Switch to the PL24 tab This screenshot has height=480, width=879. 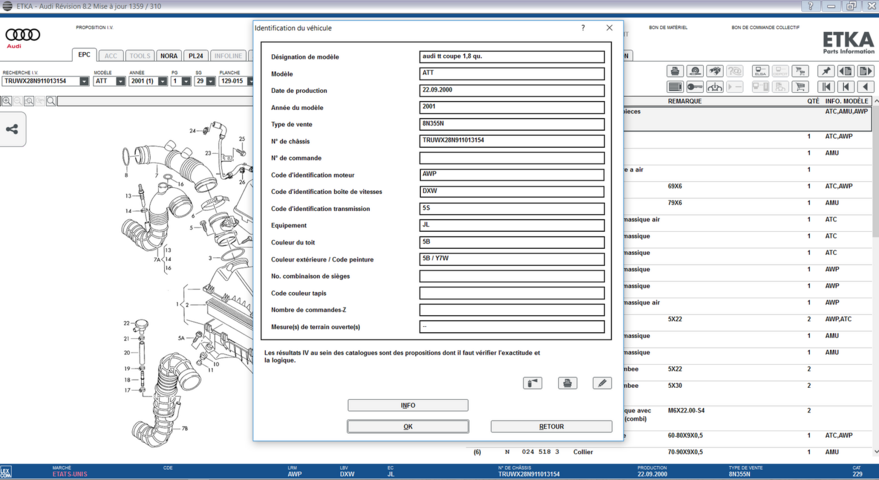coord(196,56)
